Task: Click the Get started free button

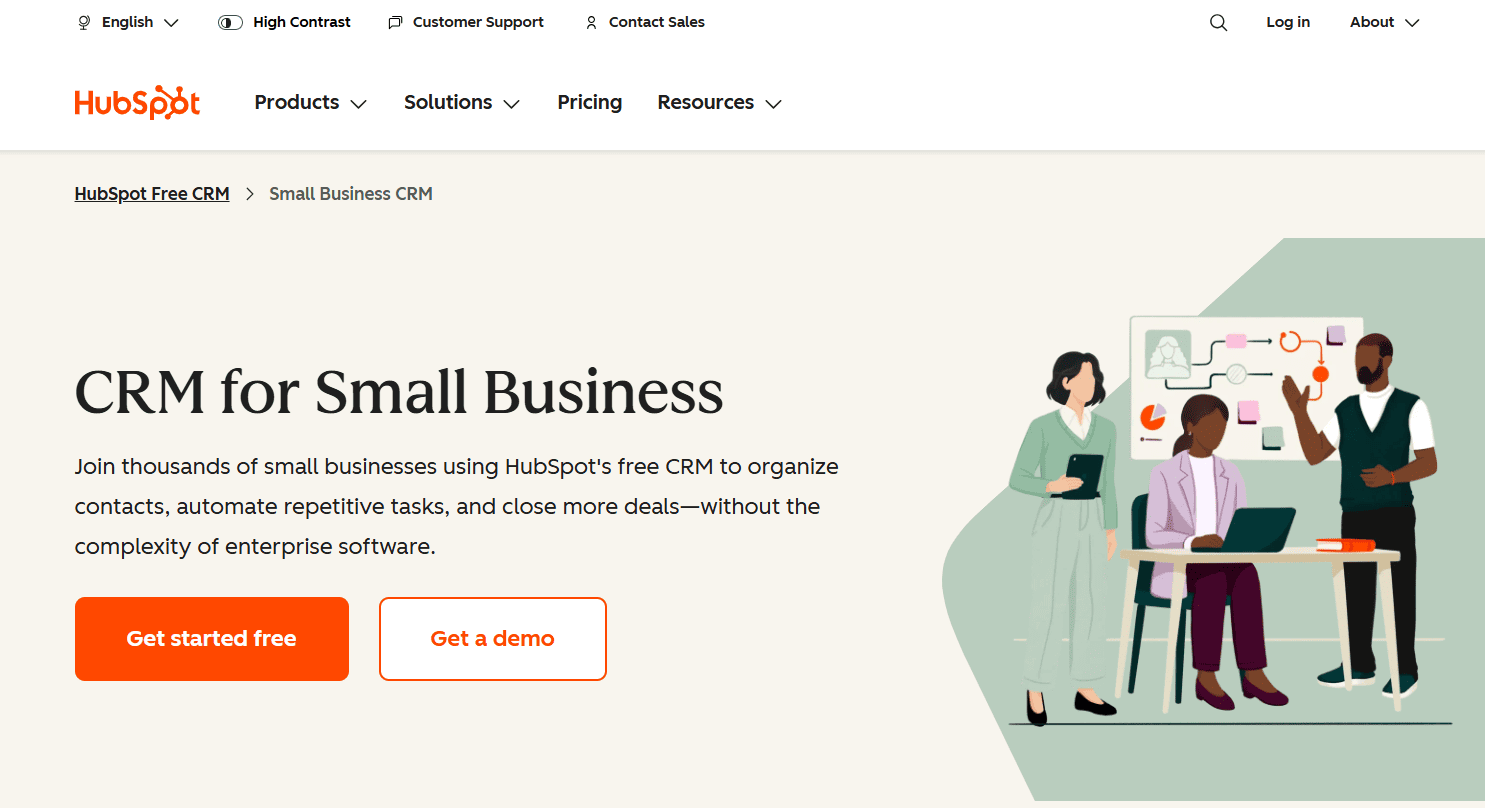Action: coord(212,639)
